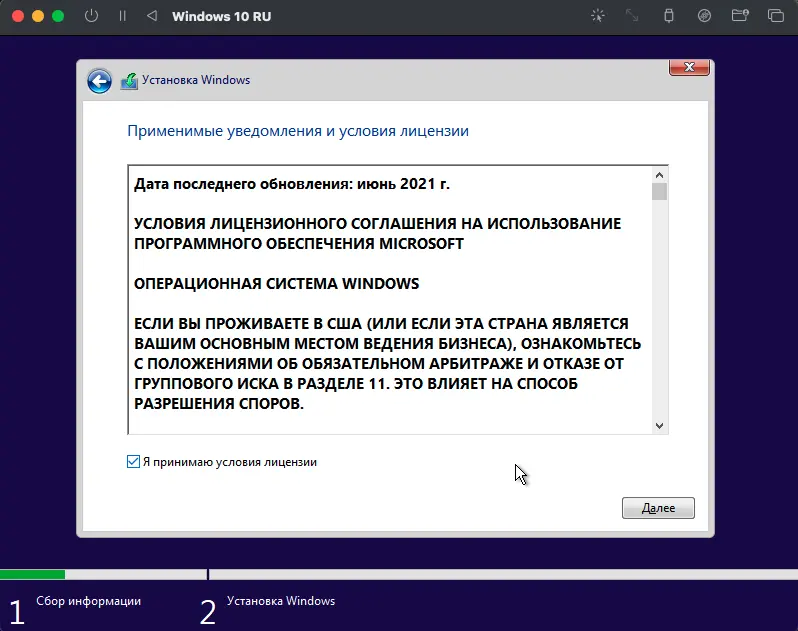This screenshot has width=798, height=631.
Task: Click the Далее button
Action: click(x=658, y=508)
